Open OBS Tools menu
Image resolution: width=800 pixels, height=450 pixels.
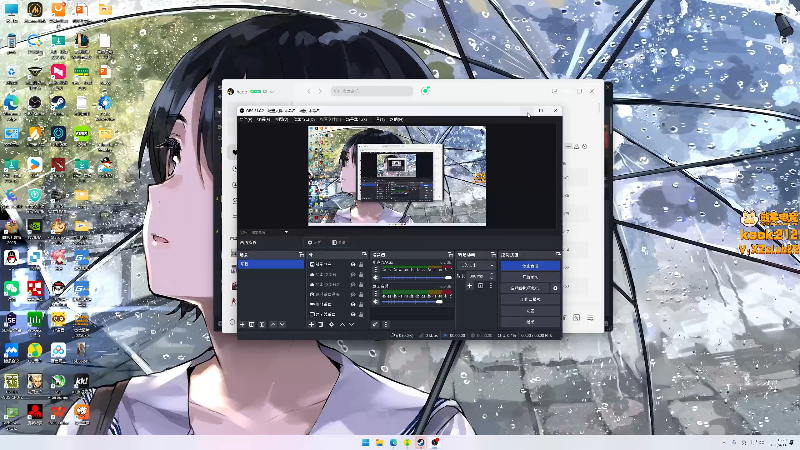[381, 119]
